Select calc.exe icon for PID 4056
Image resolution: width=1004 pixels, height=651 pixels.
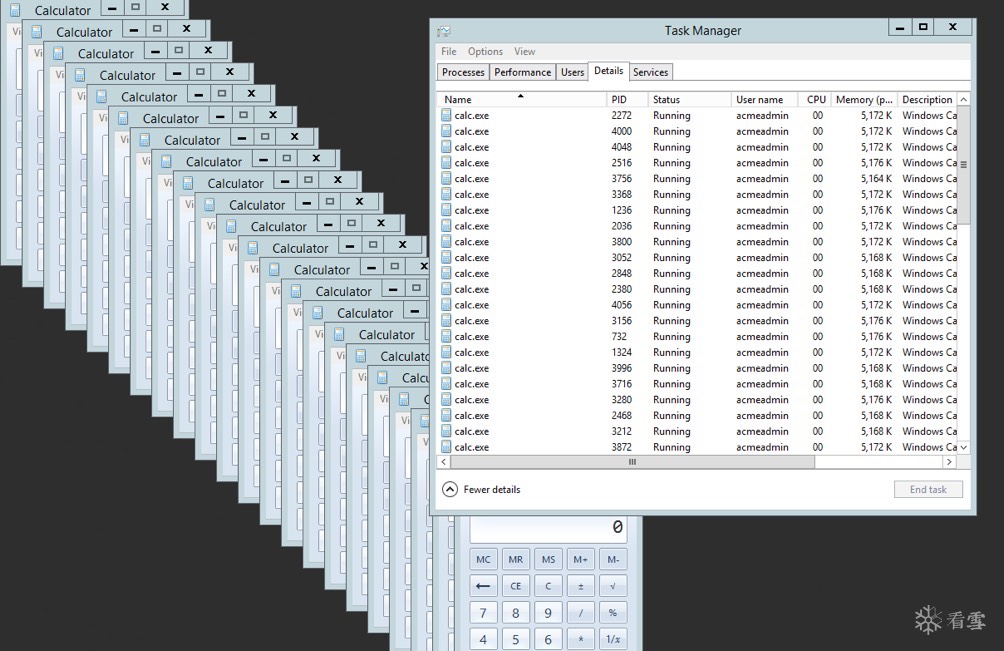coord(446,305)
